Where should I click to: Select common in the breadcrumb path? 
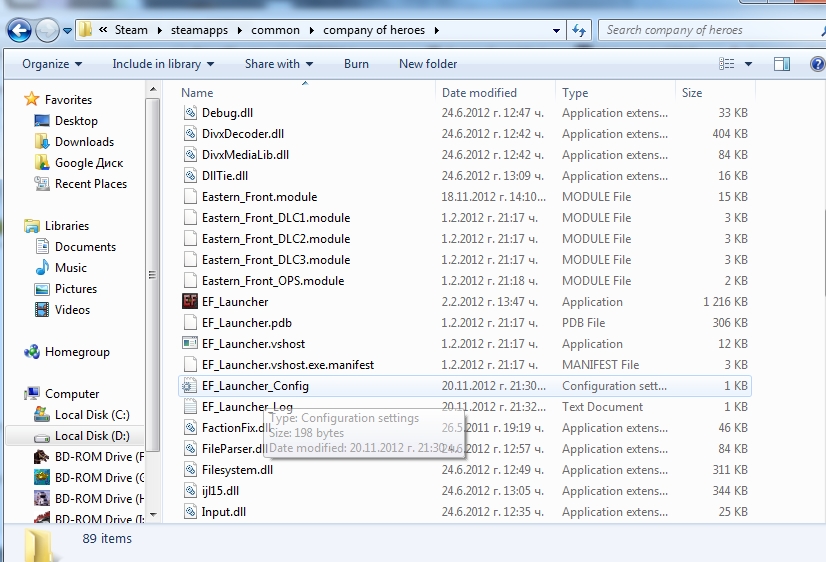pyautogui.click(x=275, y=30)
